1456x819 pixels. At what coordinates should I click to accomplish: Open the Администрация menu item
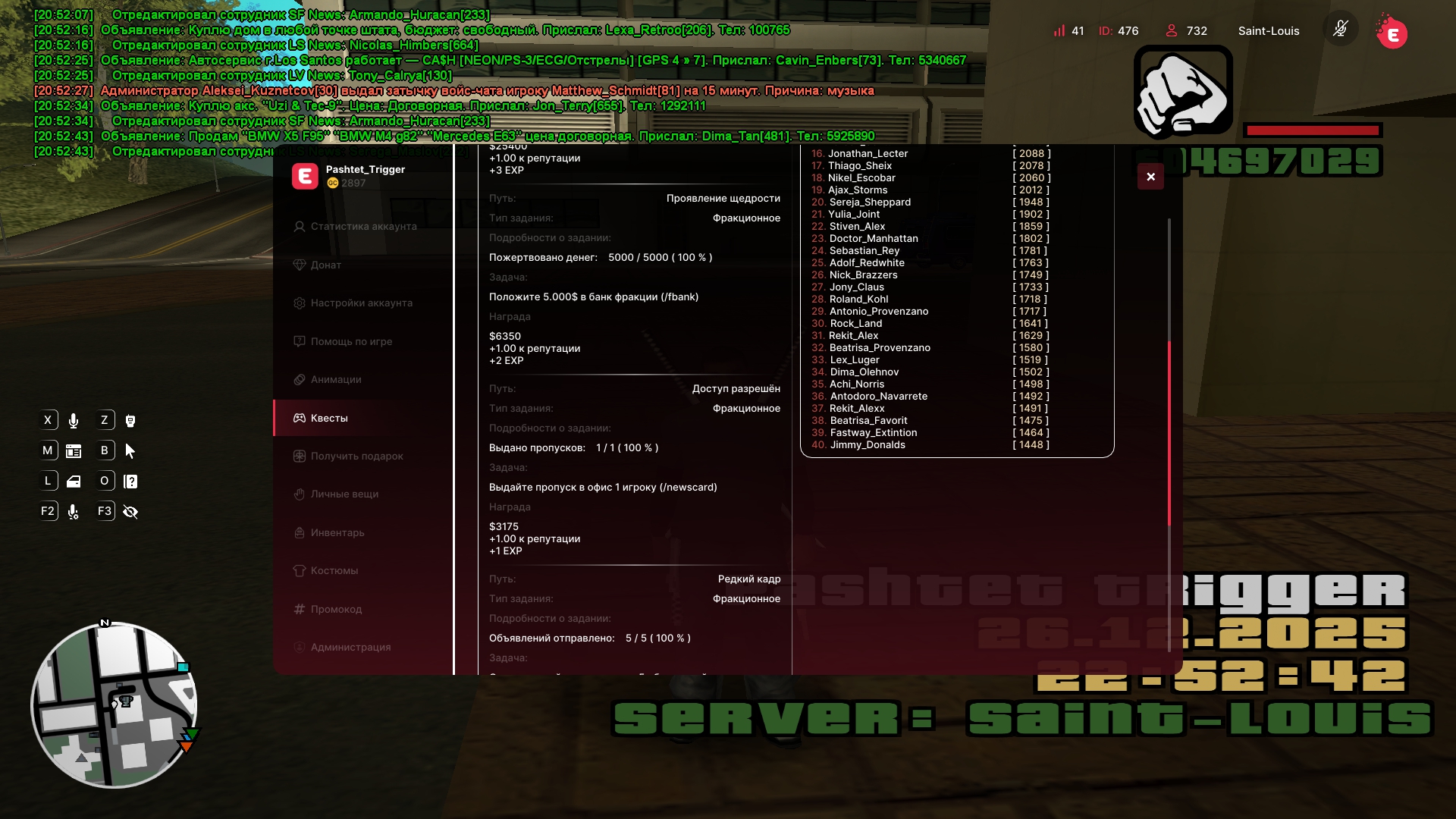coord(350,647)
